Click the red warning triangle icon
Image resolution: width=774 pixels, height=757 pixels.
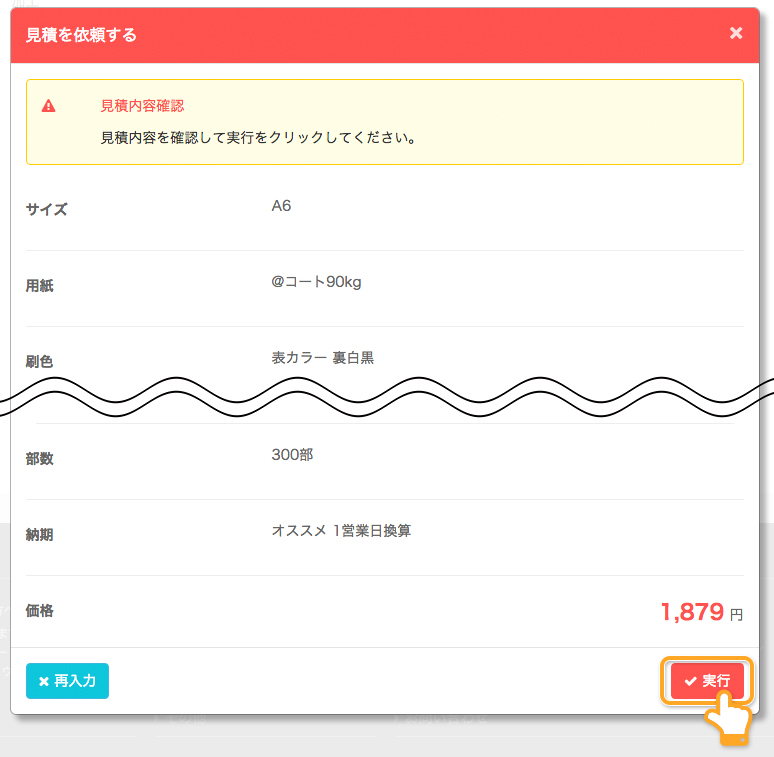48,106
